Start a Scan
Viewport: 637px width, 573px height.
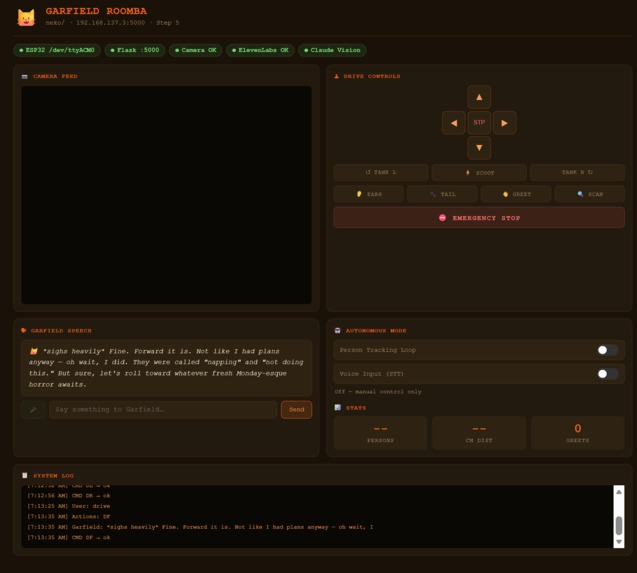[x=589, y=194]
